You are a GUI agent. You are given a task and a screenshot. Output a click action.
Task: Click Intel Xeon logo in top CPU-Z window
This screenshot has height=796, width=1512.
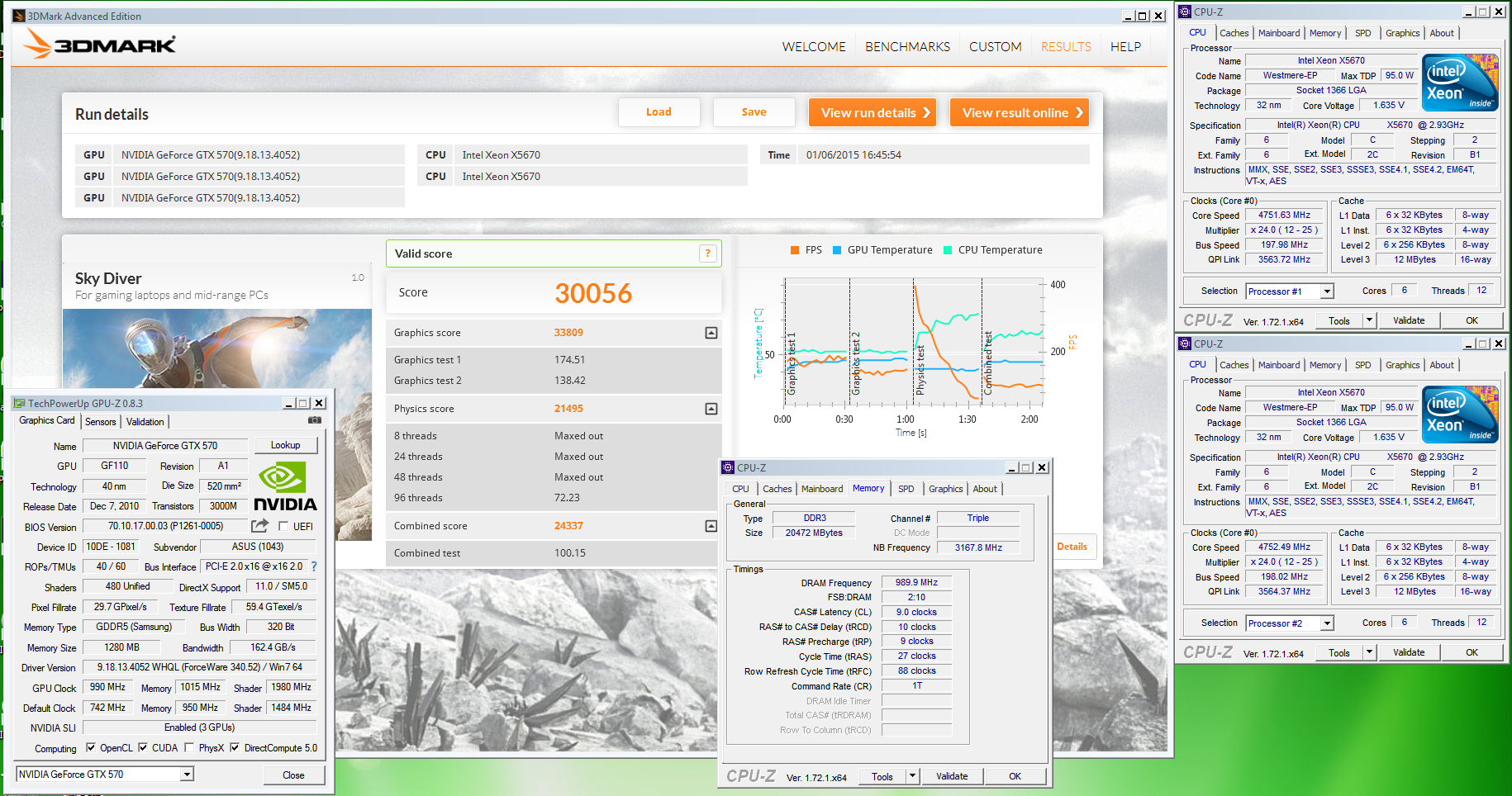(1460, 83)
